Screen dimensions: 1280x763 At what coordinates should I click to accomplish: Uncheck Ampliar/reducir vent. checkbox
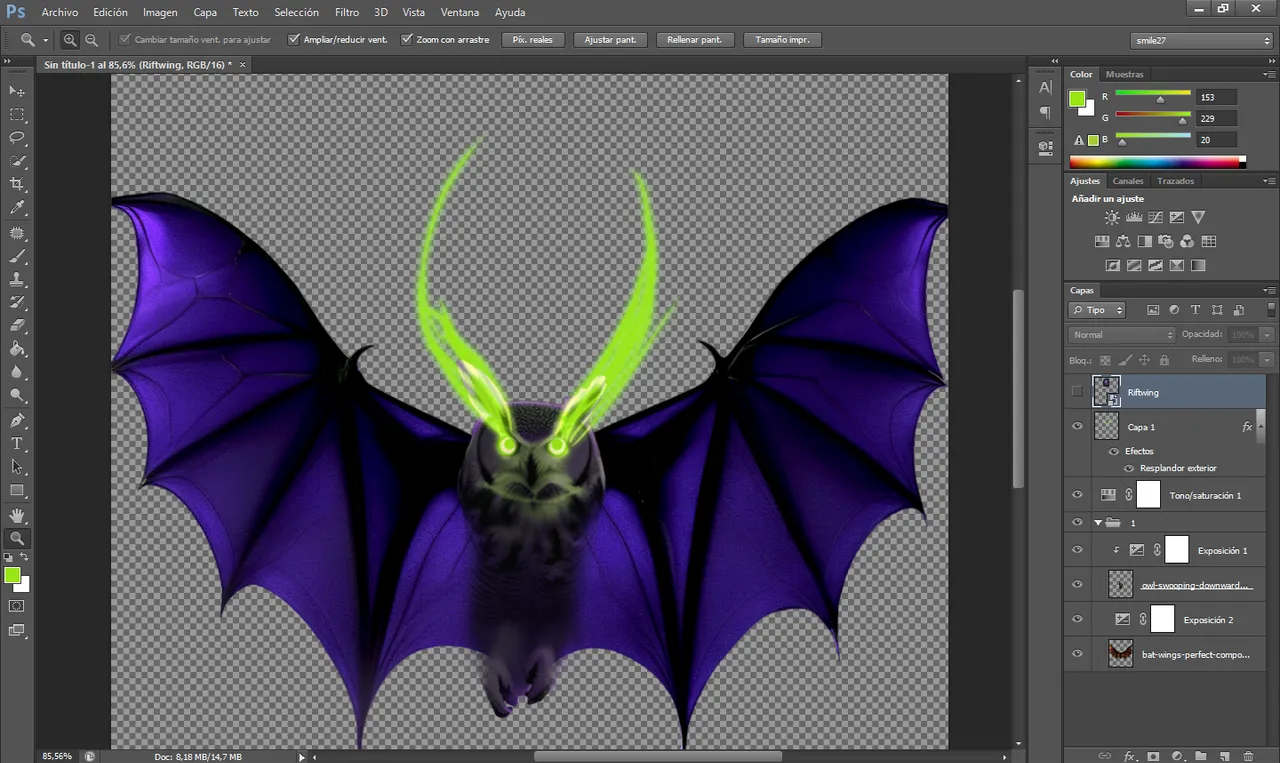point(294,40)
